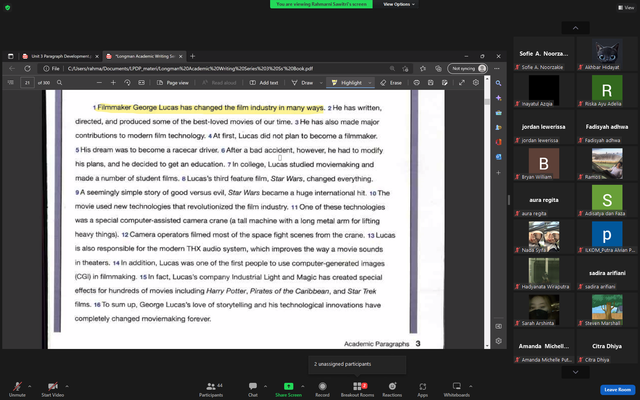Enter PDF full screen mode
Viewport: 640px width, 400px height.
[x=462, y=82]
